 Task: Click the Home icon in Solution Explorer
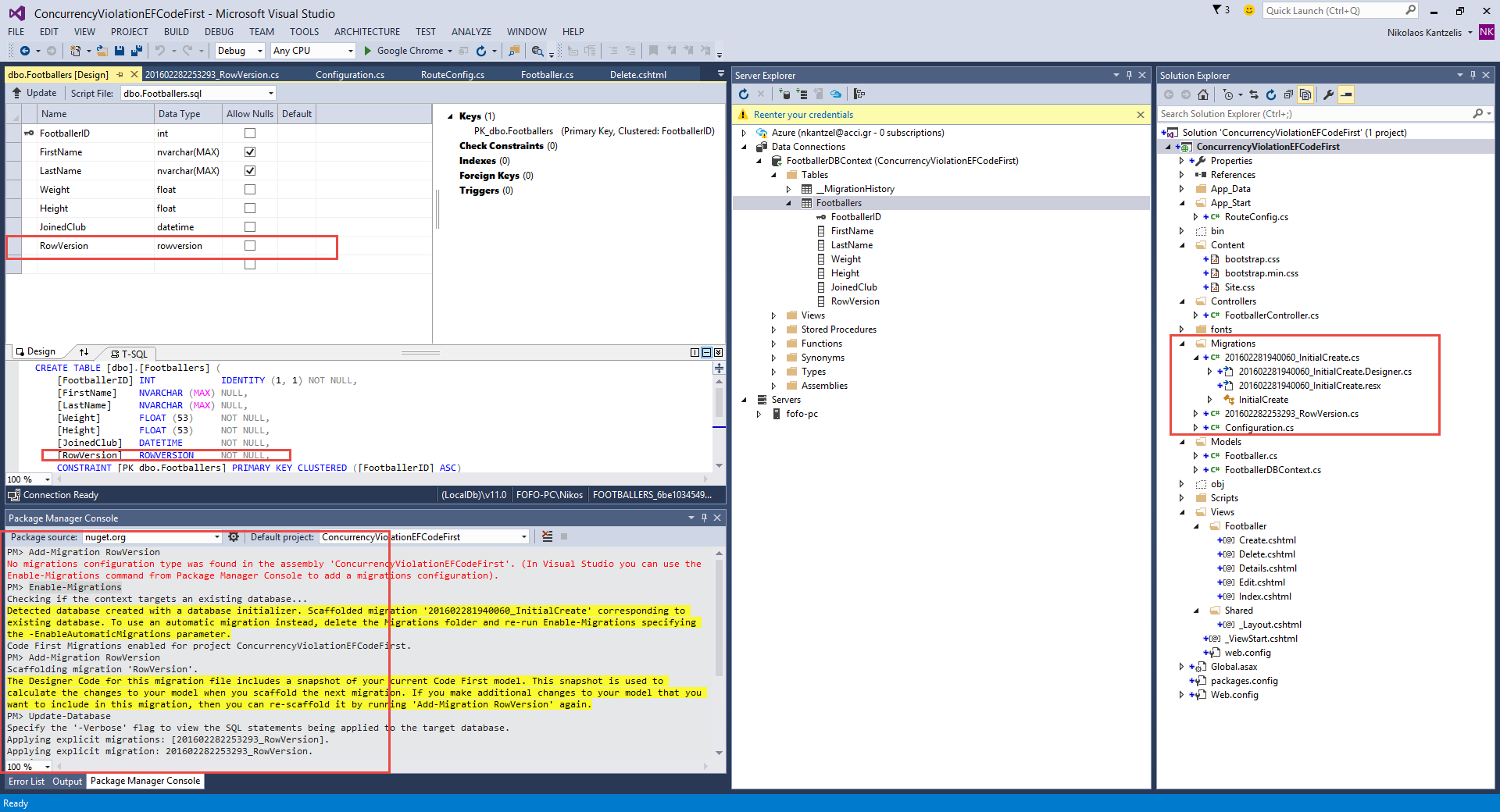coord(1203,94)
